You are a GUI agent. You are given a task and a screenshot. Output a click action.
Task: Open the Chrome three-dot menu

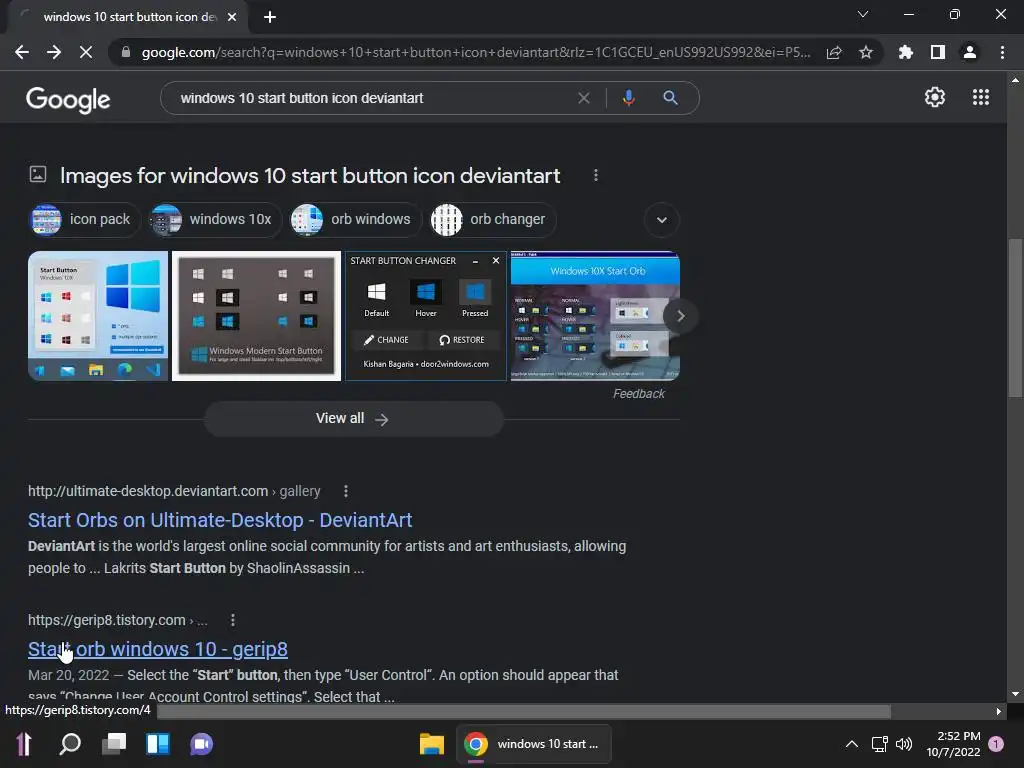click(1002, 52)
